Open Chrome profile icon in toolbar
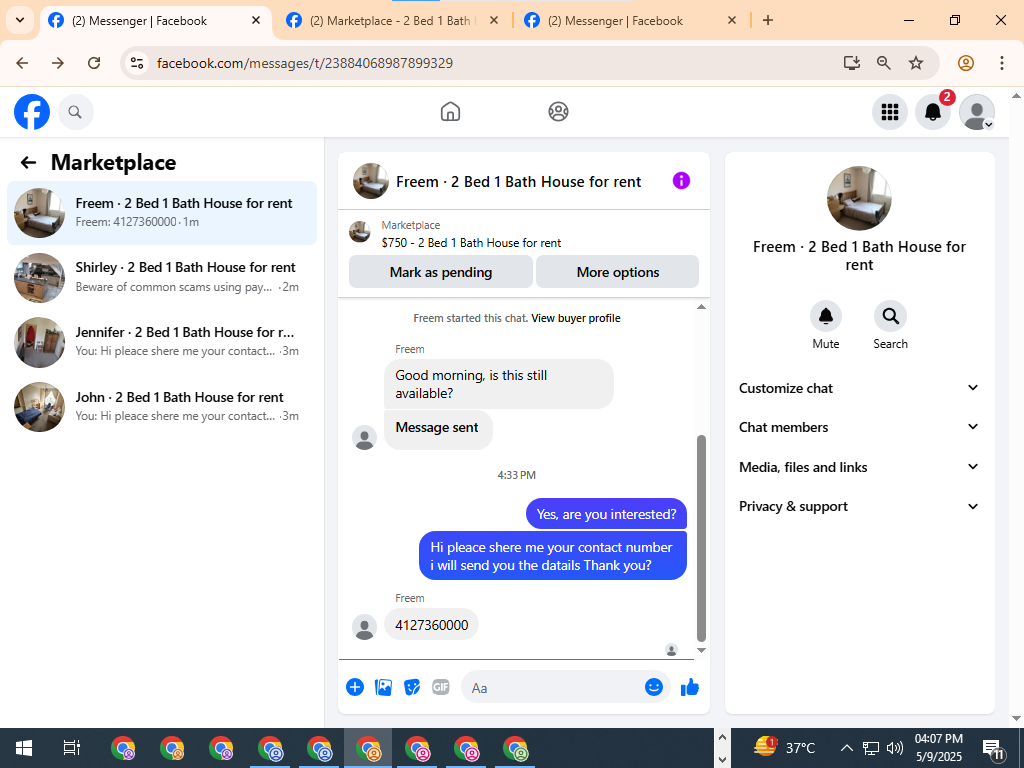Screen dimensions: 1024x768 [x=966, y=63]
